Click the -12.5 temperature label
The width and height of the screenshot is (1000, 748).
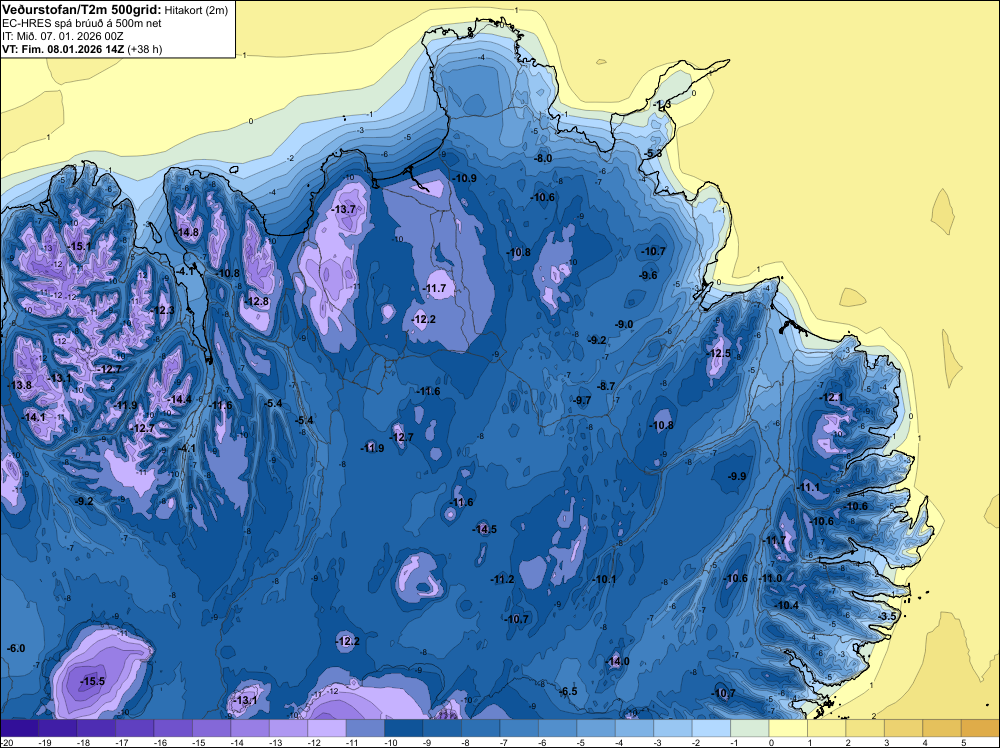pos(719,354)
